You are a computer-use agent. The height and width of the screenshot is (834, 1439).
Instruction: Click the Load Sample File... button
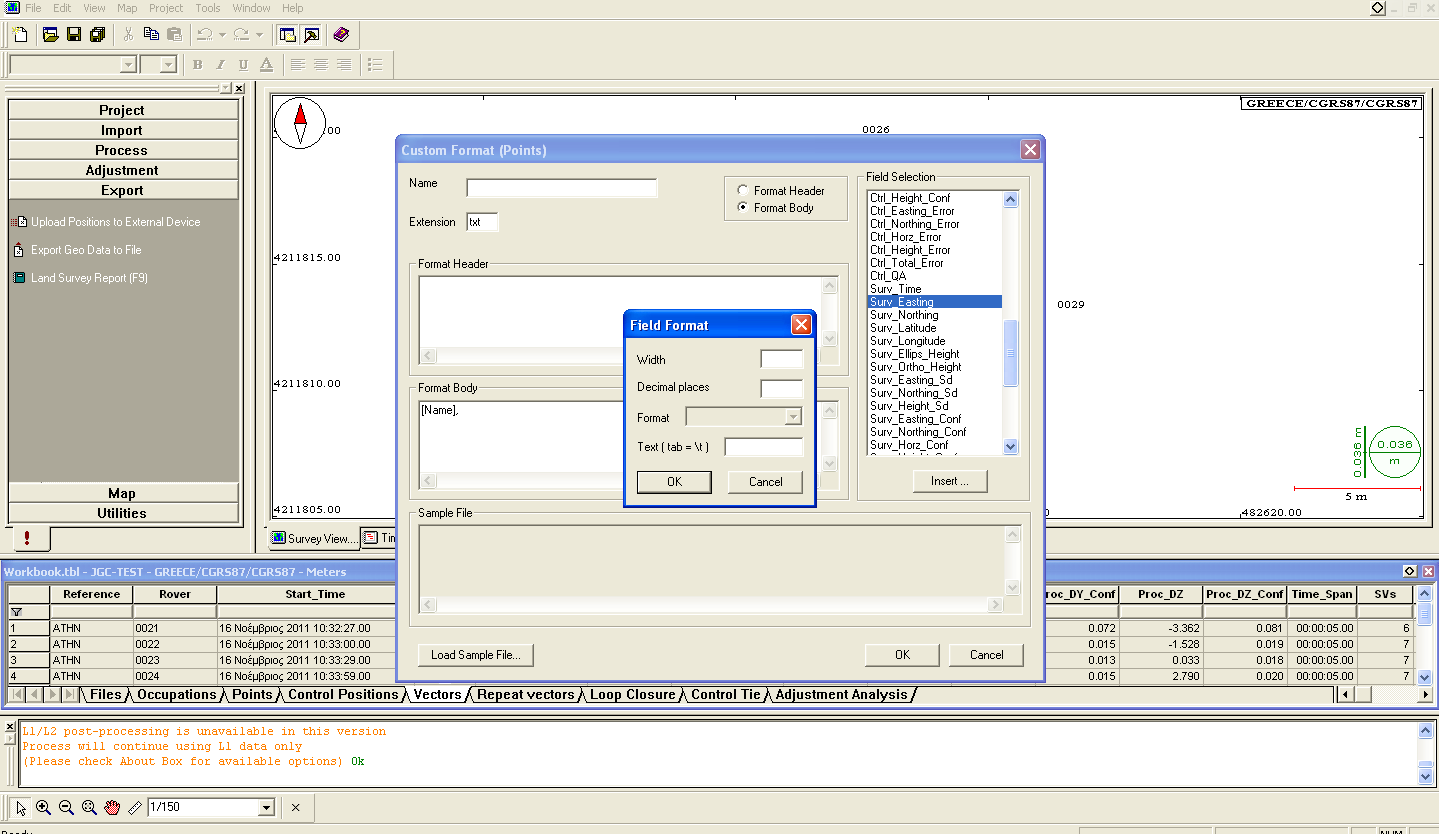[x=476, y=655]
